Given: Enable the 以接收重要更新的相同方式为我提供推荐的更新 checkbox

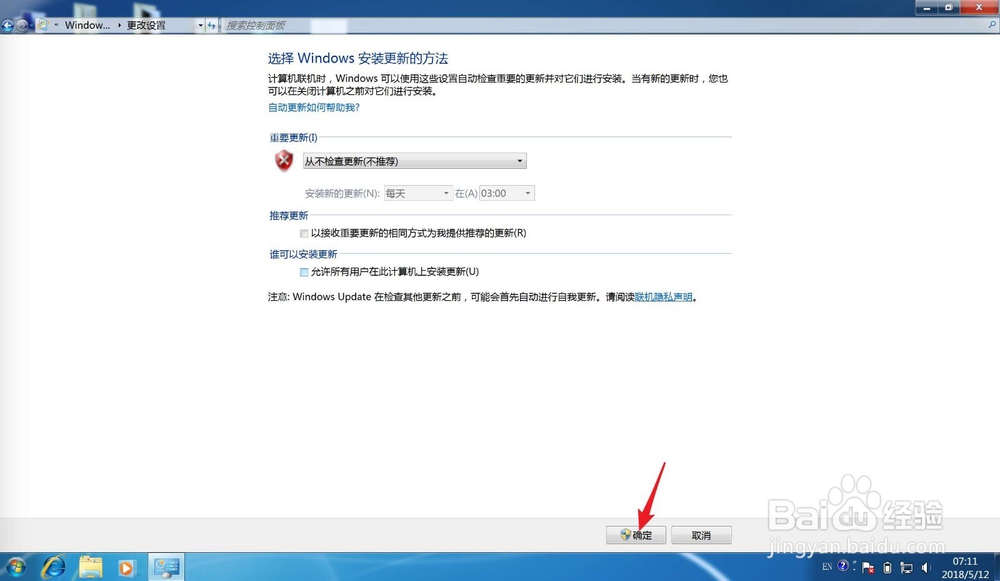Looking at the screenshot, I should pyautogui.click(x=303, y=233).
